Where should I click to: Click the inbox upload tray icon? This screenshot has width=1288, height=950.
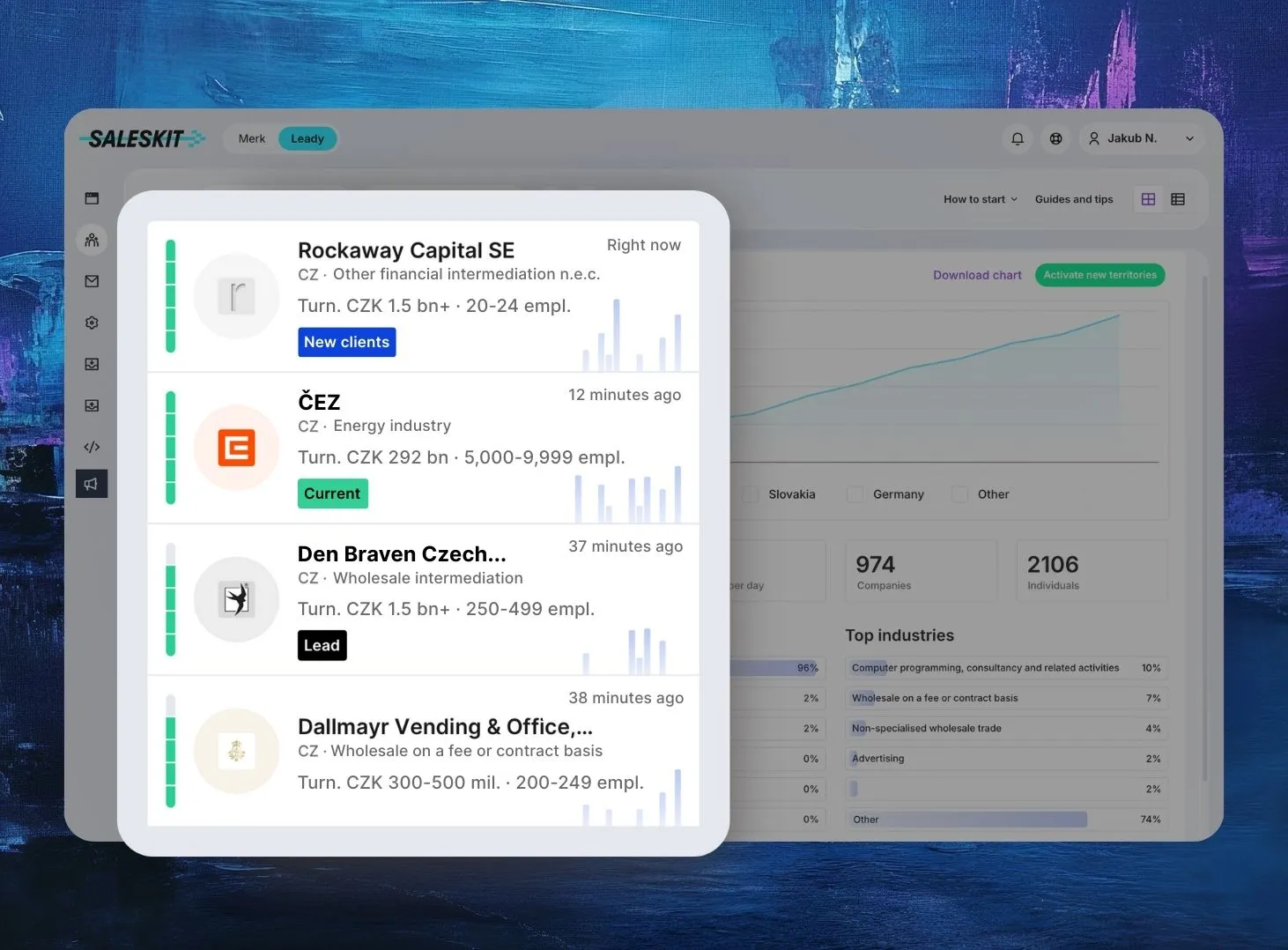(92, 405)
